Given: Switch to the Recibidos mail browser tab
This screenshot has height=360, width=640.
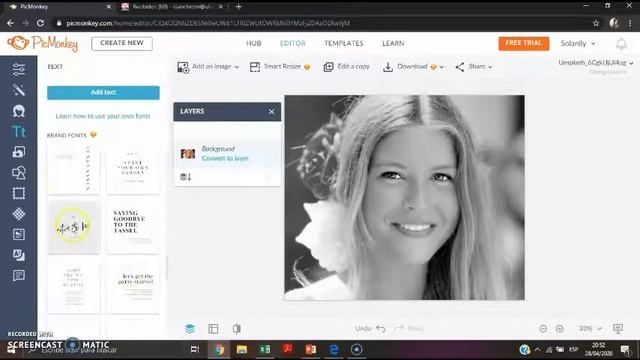Looking at the screenshot, I should coord(172,7).
